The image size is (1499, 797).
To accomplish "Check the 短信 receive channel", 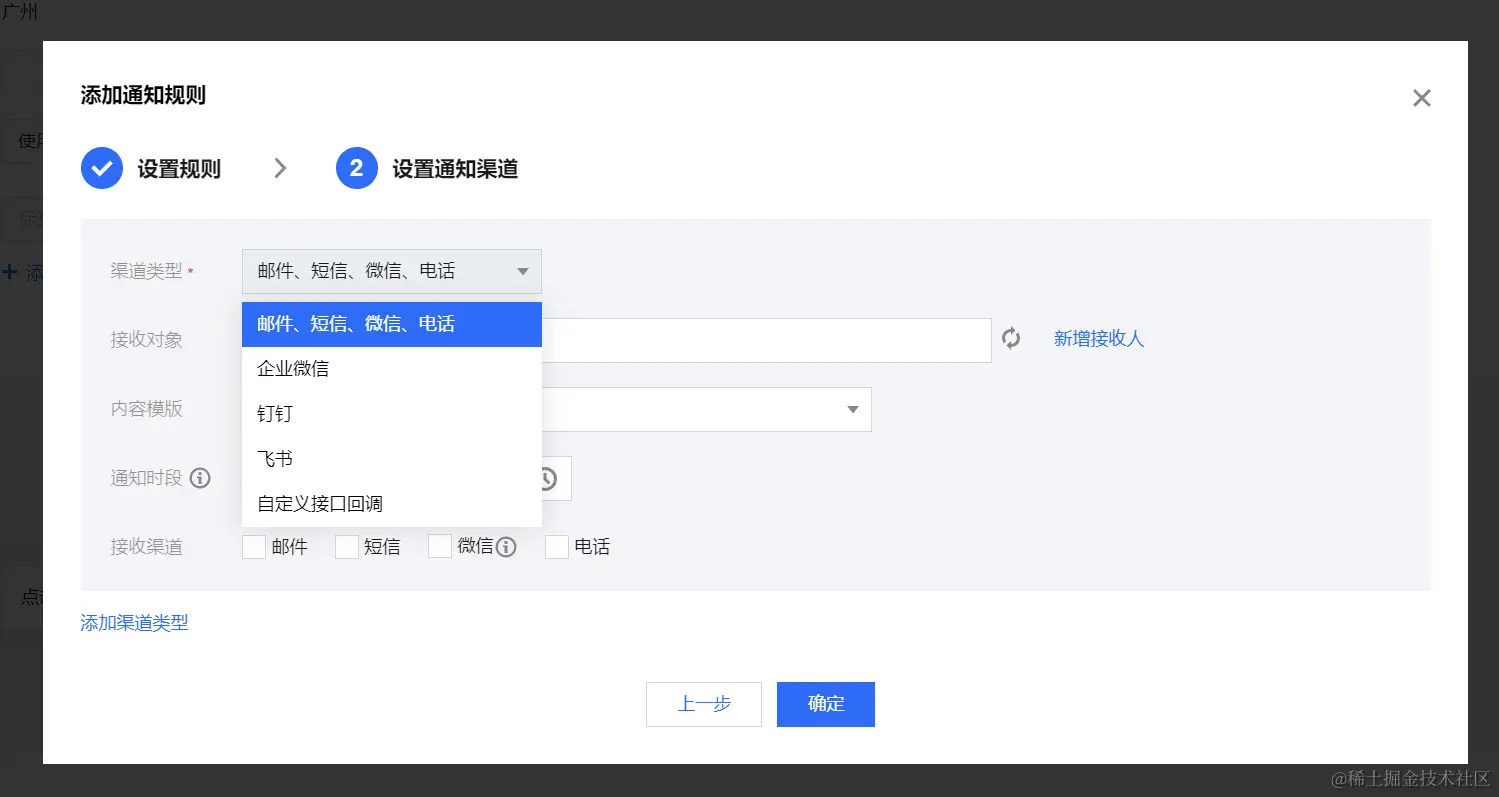I will tap(346, 546).
